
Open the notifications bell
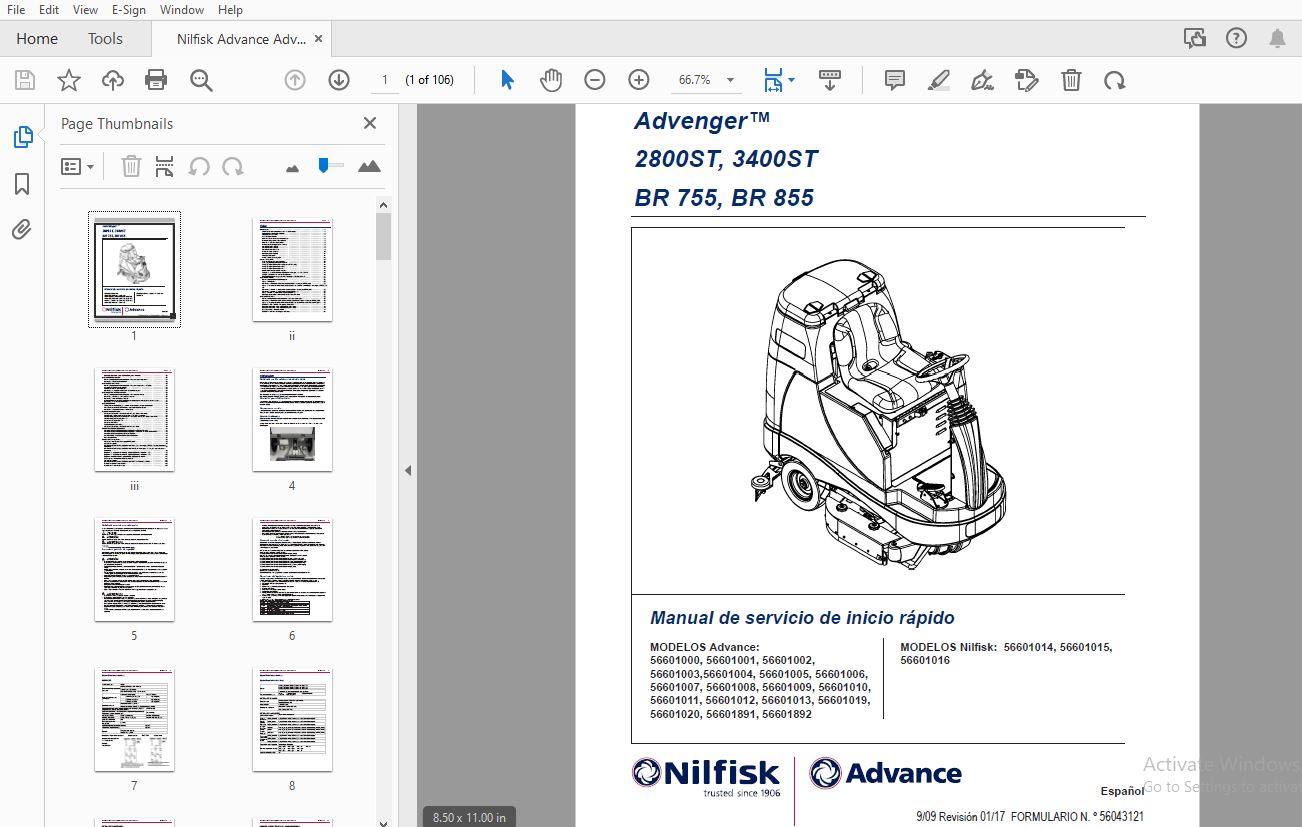(1278, 38)
